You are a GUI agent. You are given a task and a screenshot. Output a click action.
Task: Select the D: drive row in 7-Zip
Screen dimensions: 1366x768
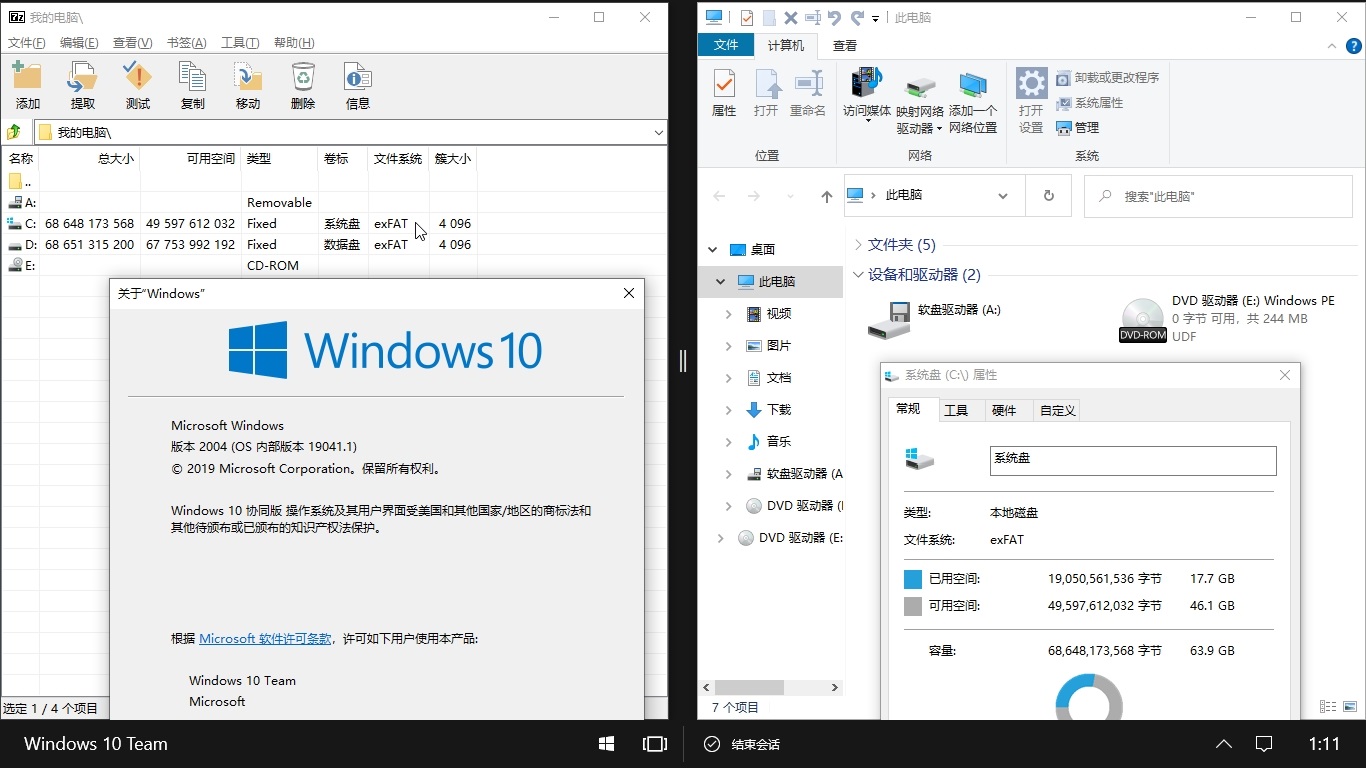pos(239,244)
